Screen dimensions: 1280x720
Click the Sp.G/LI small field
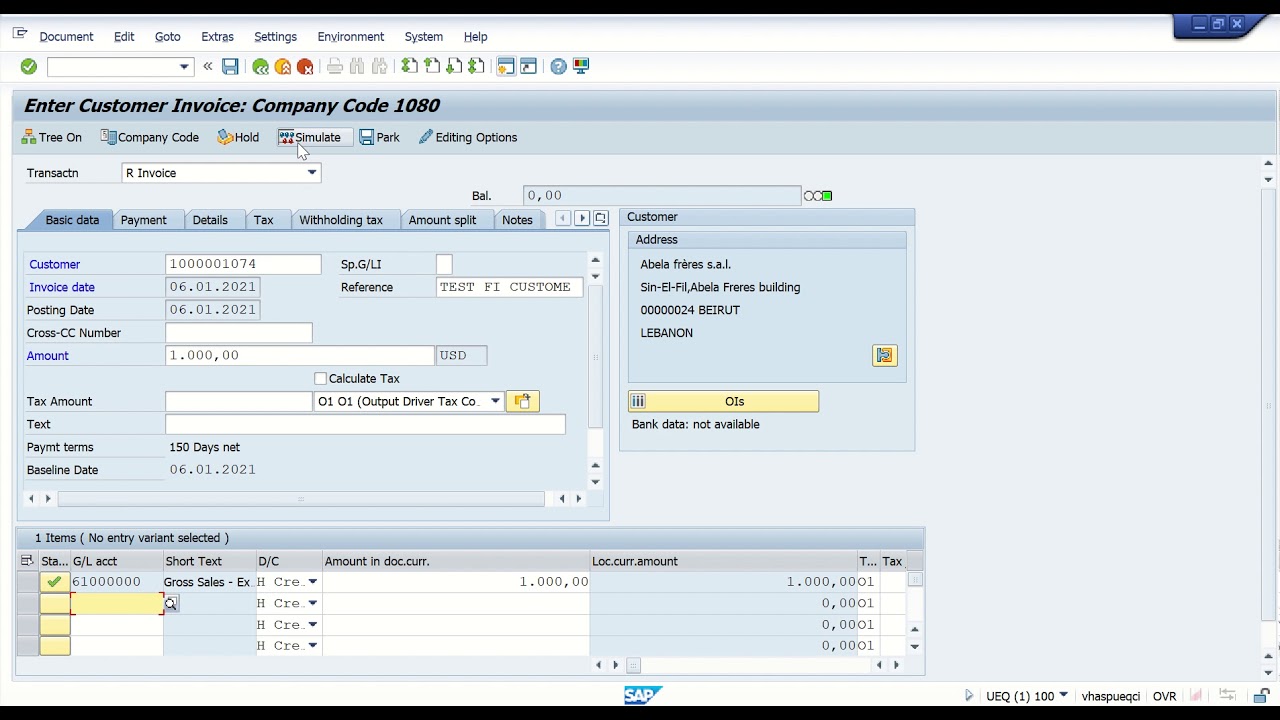coord(444,264)
